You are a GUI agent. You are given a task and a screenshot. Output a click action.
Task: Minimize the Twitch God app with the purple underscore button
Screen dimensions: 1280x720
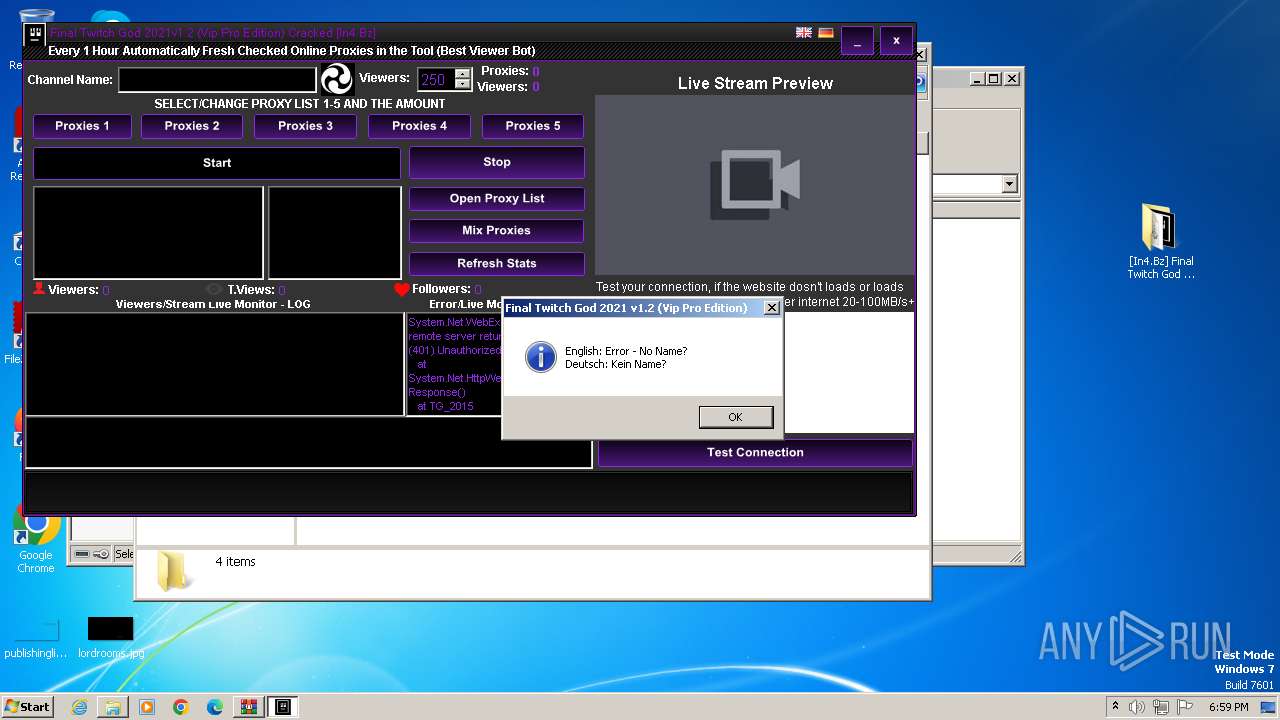click(x=857, y=41)
